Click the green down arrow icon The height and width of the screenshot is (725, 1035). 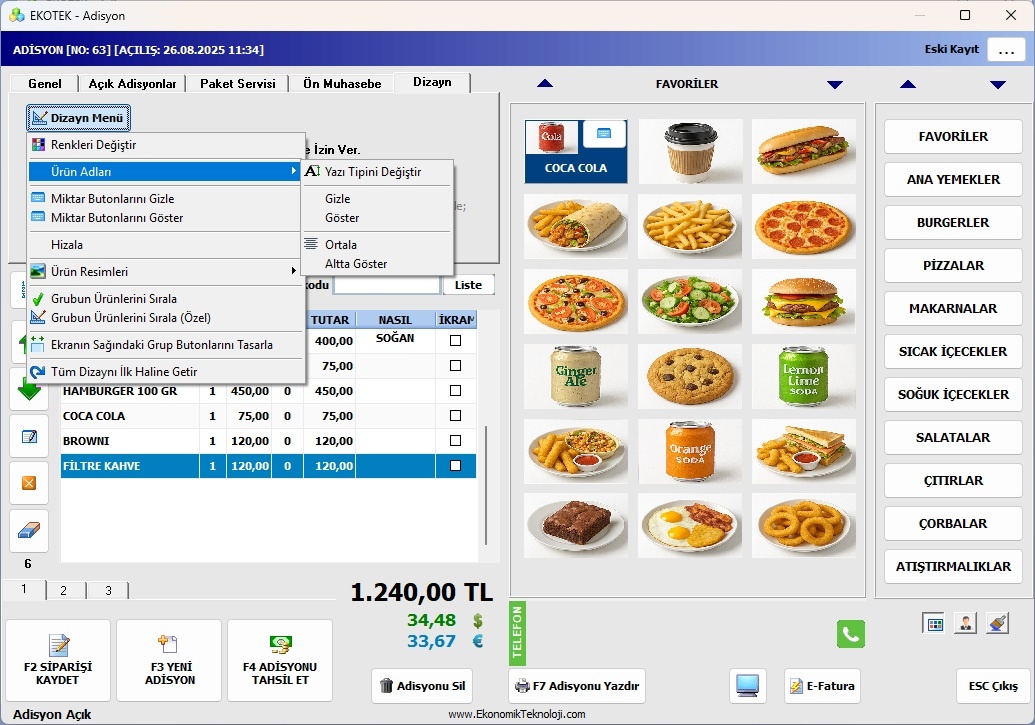pyautogui.click(x=29, y=391)
